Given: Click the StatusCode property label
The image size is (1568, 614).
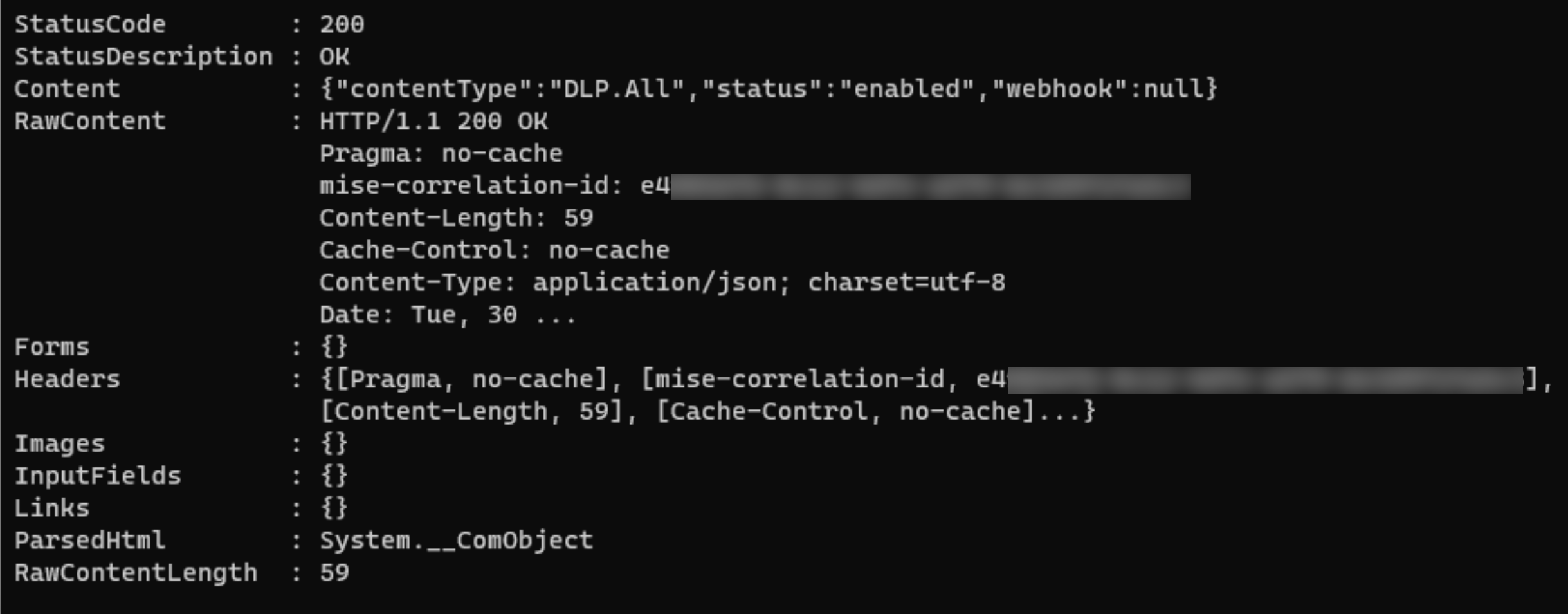Looking at the screenshot, I should (90, 24).
